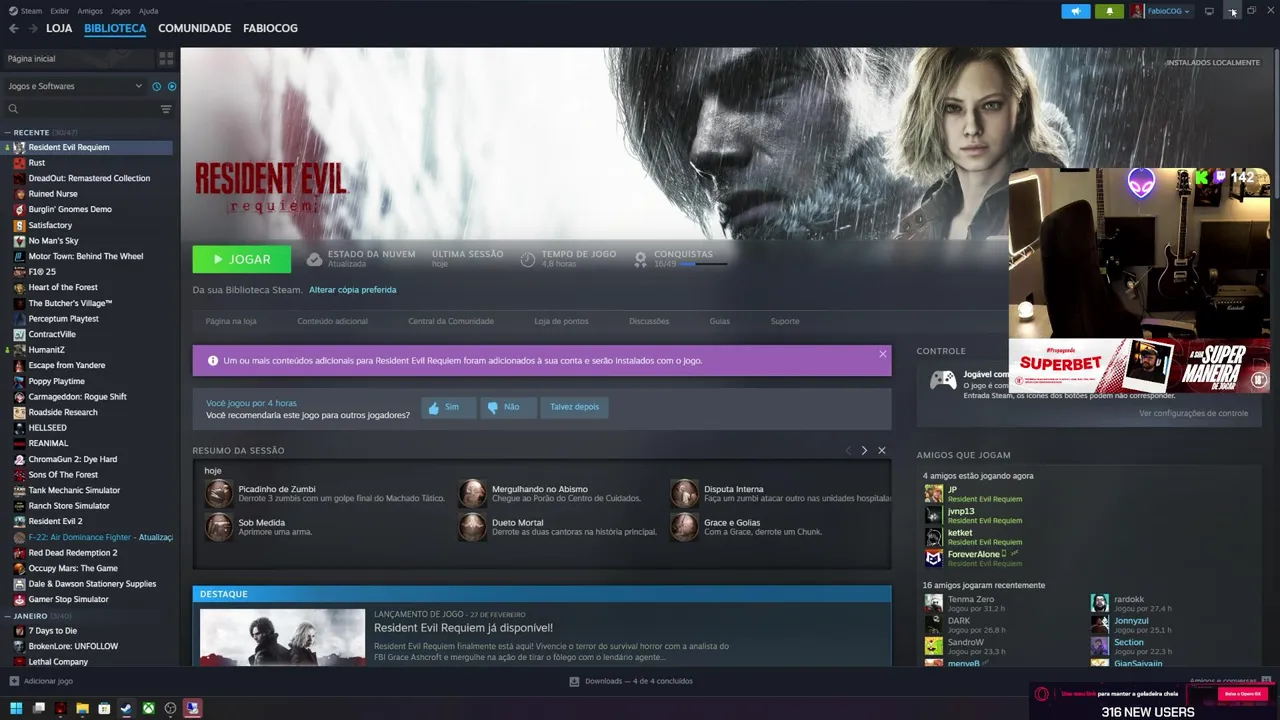Image resolution: width=1280 pixels, height=720 pixels.
Task: Click Grace e Golias achievement icon
Action: 684,526
